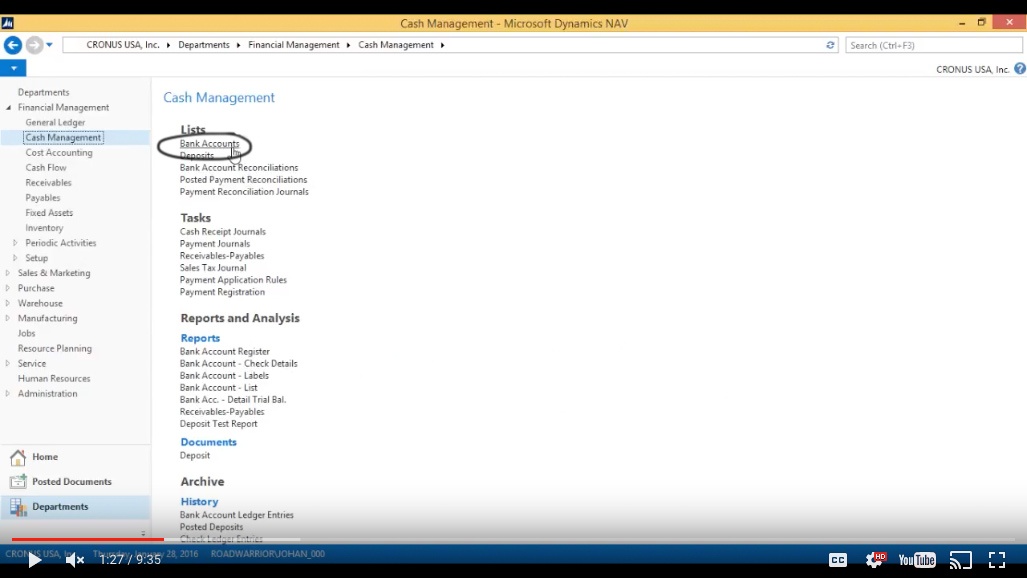Click the navigation pane customize arrow
The height and width of the screenshot is (578, 1027).
click(x=143, y=534)
